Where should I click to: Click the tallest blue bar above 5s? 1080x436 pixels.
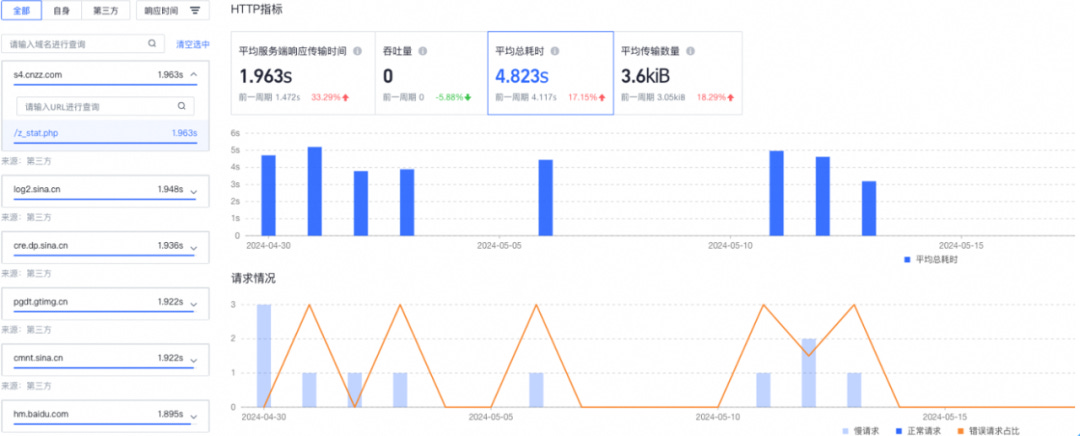(315, 191)
